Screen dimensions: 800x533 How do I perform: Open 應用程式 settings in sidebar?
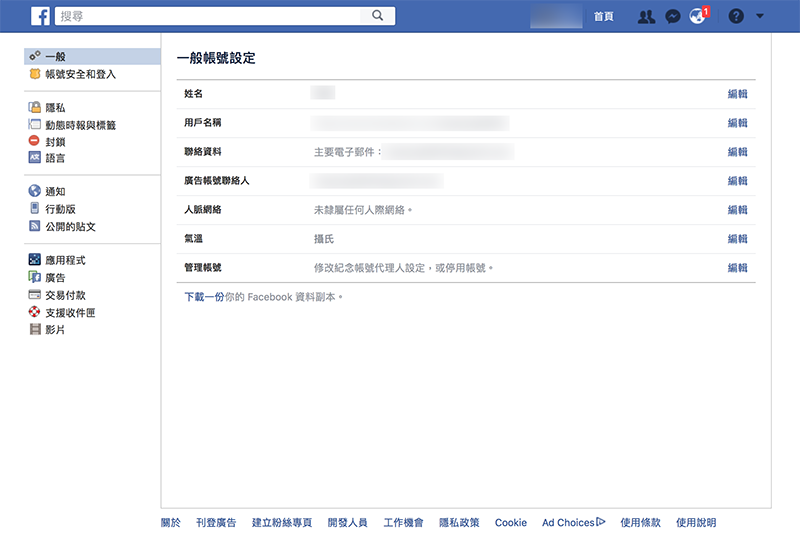coord(67,260)
